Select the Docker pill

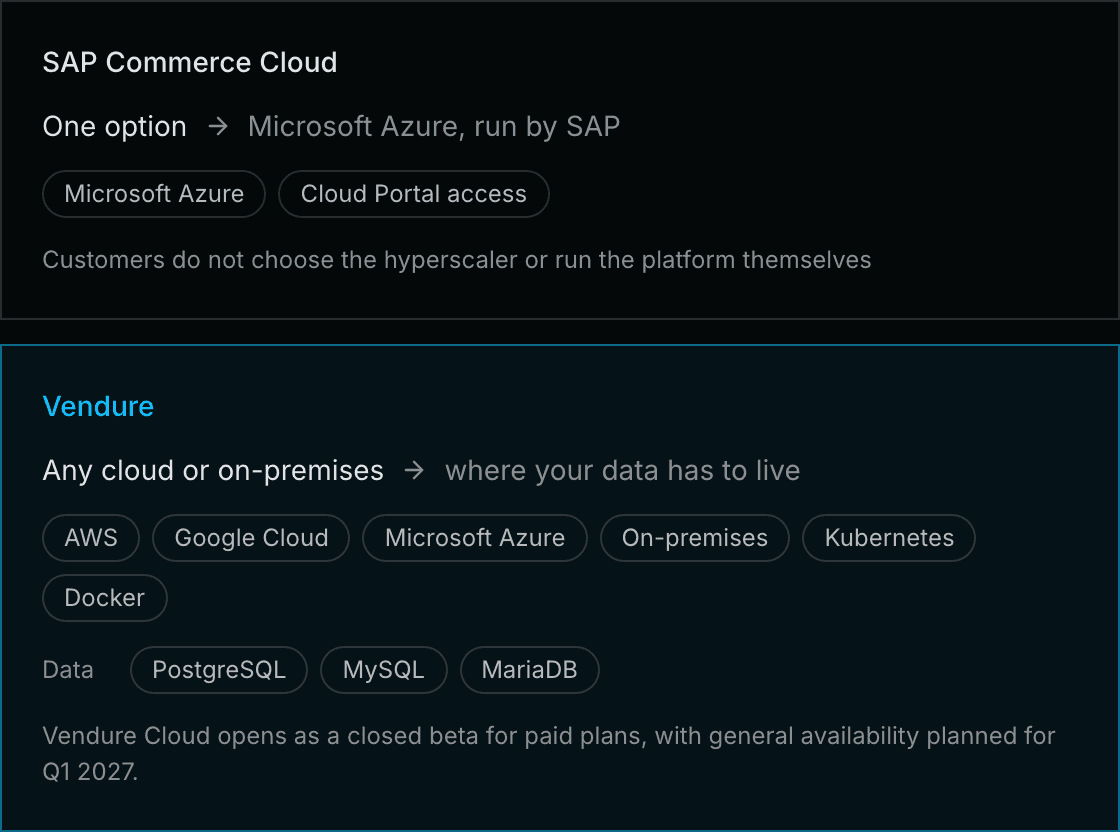tap(105, 598)
